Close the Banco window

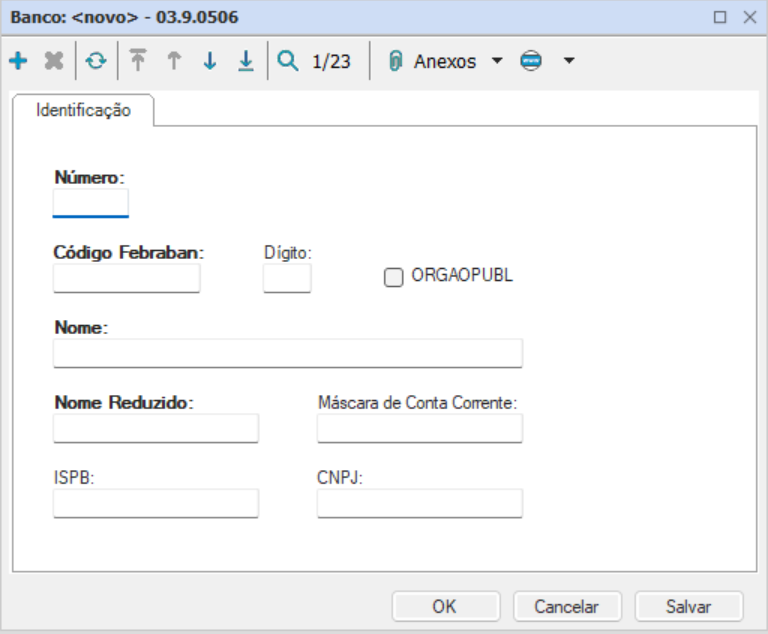click(x=750, y=18)
